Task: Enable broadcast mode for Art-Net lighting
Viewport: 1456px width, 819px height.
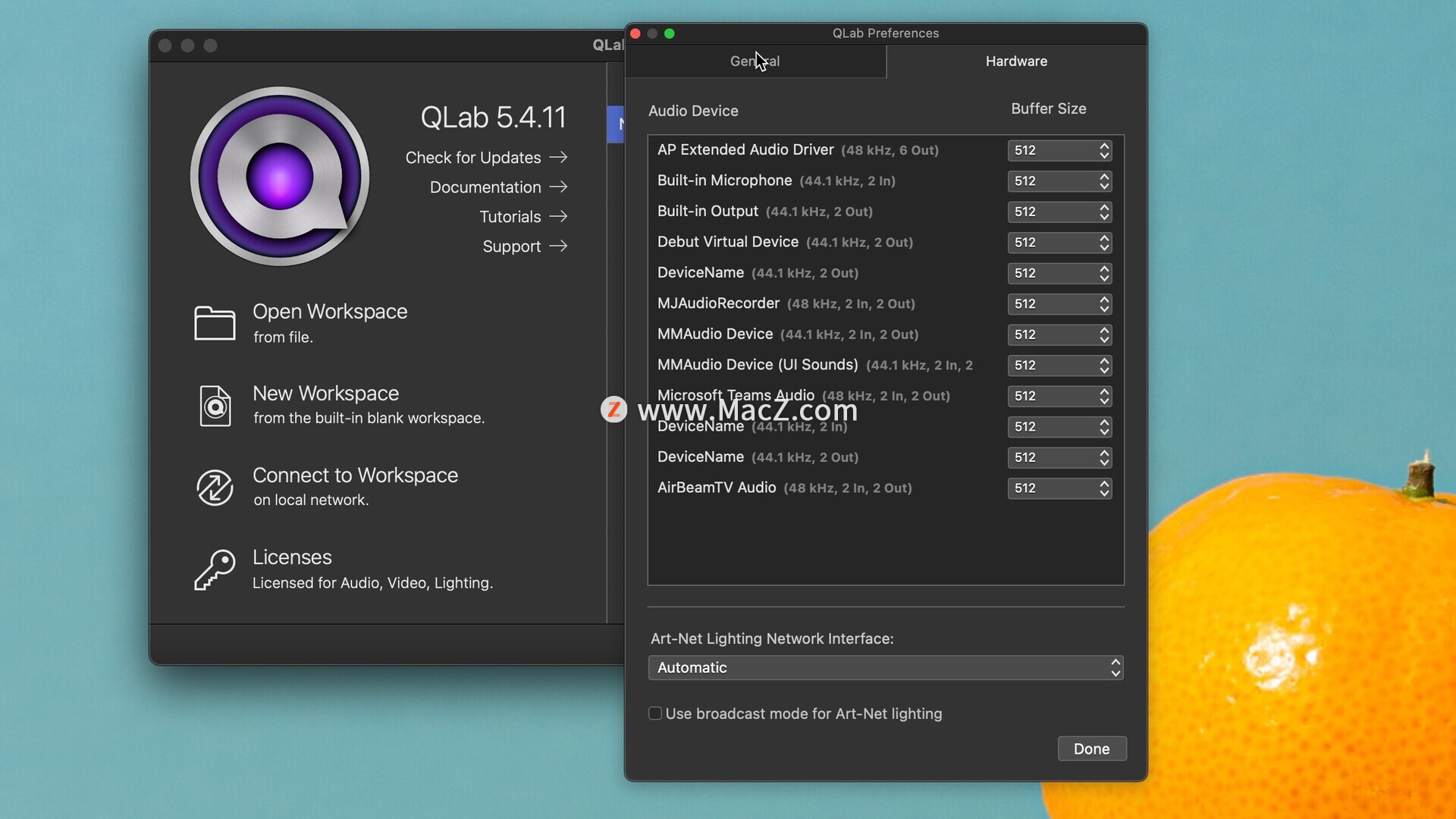Action: click(655, 714)
